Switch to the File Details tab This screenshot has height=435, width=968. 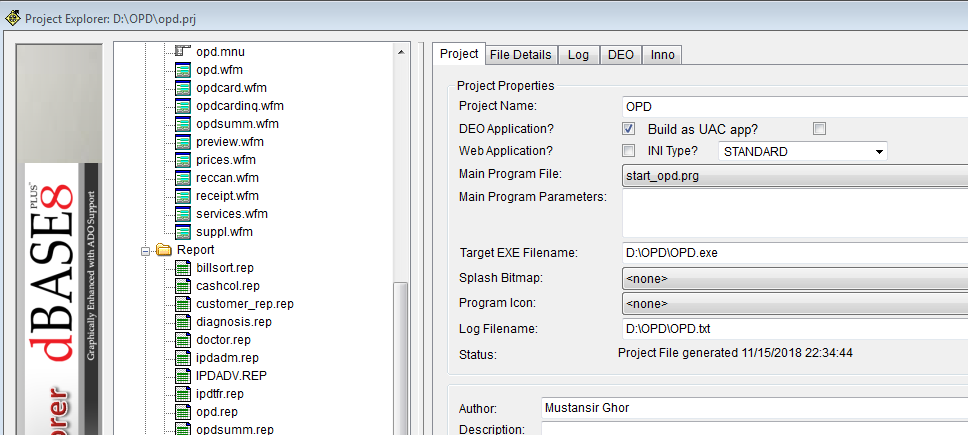(520, 55)
